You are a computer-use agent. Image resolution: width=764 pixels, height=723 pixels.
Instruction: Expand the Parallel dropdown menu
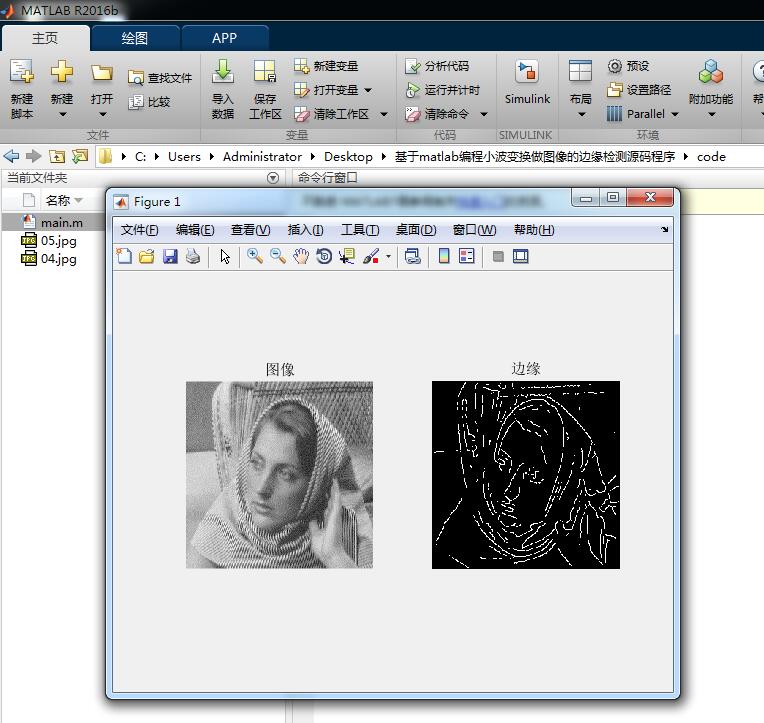click(675, 114)
